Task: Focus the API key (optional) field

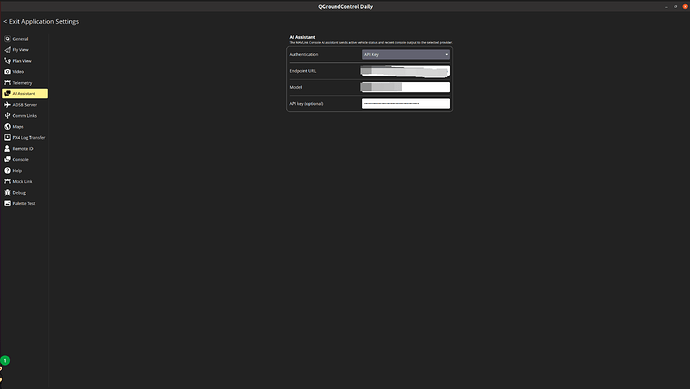Action: click(x=406, y=103)
